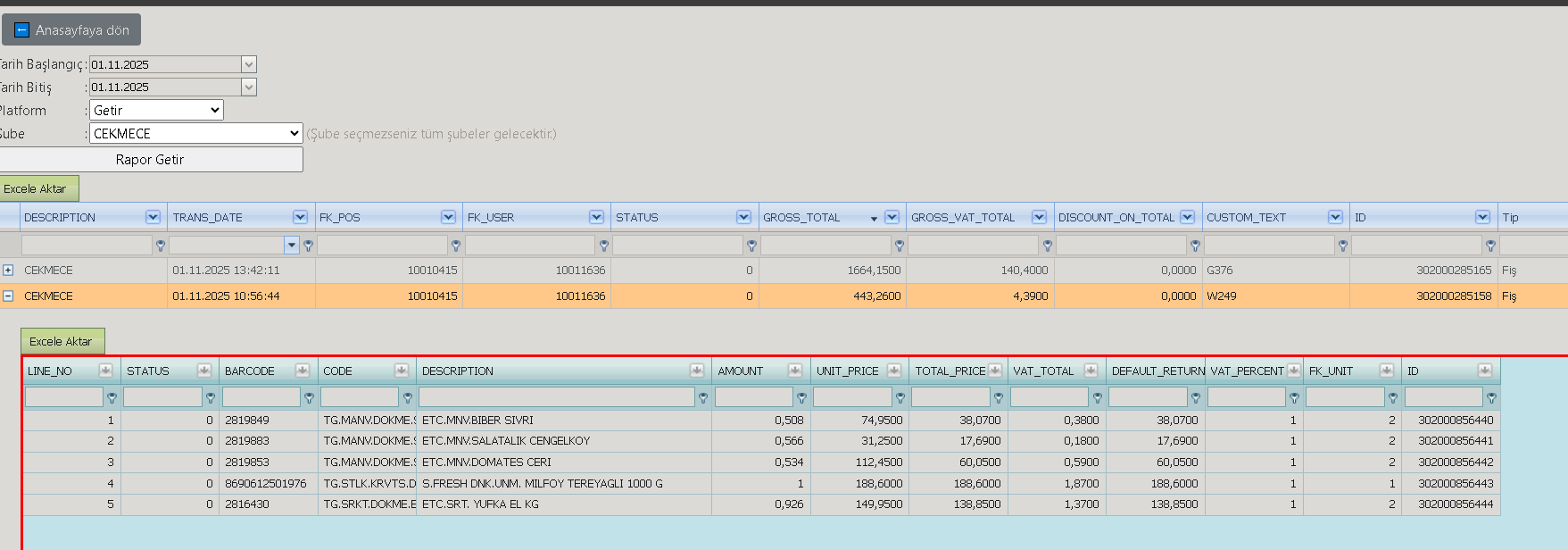The width and height of the screenshot is (1568, 550).
Task: Click filter funnel under LINE_NO detail column
Action: [x=112, y=397]
